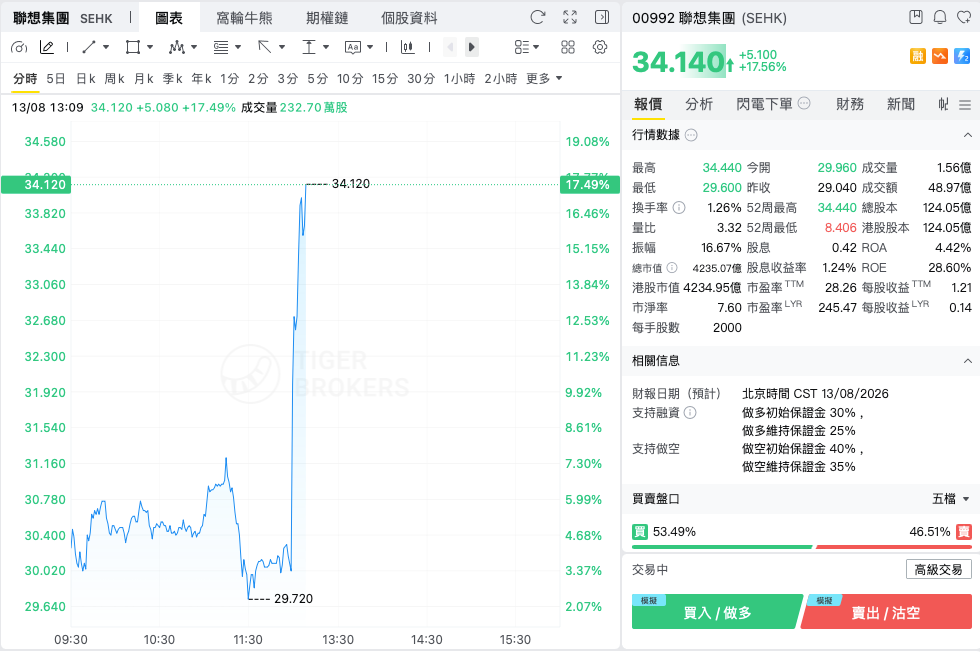Open chart settings gear icon

(x=600, y=47)
